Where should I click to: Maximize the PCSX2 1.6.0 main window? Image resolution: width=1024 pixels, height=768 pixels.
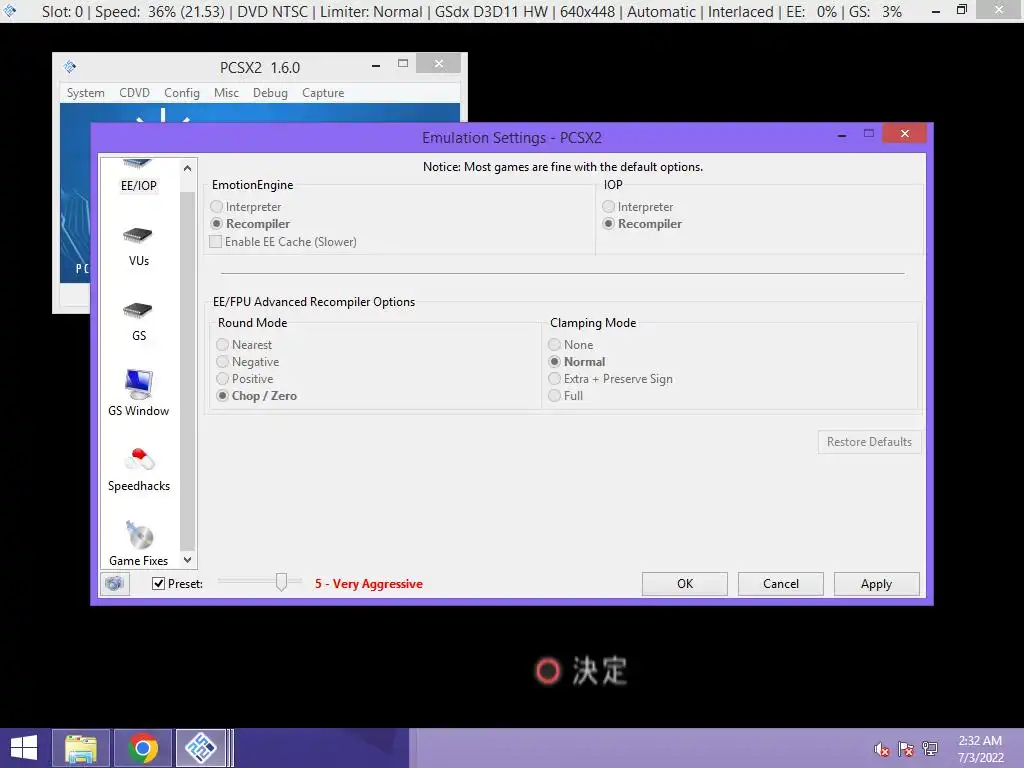coord(403,63)
